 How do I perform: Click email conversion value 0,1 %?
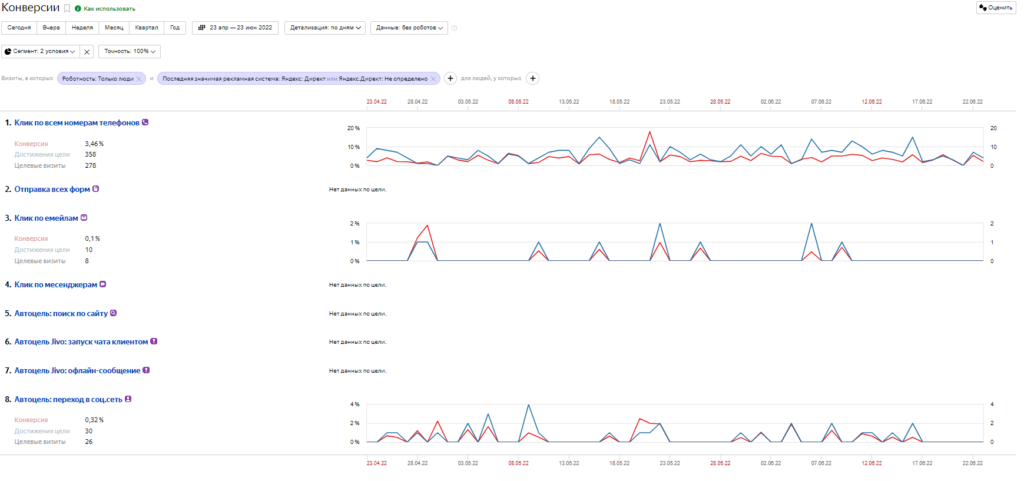[92, 239]
